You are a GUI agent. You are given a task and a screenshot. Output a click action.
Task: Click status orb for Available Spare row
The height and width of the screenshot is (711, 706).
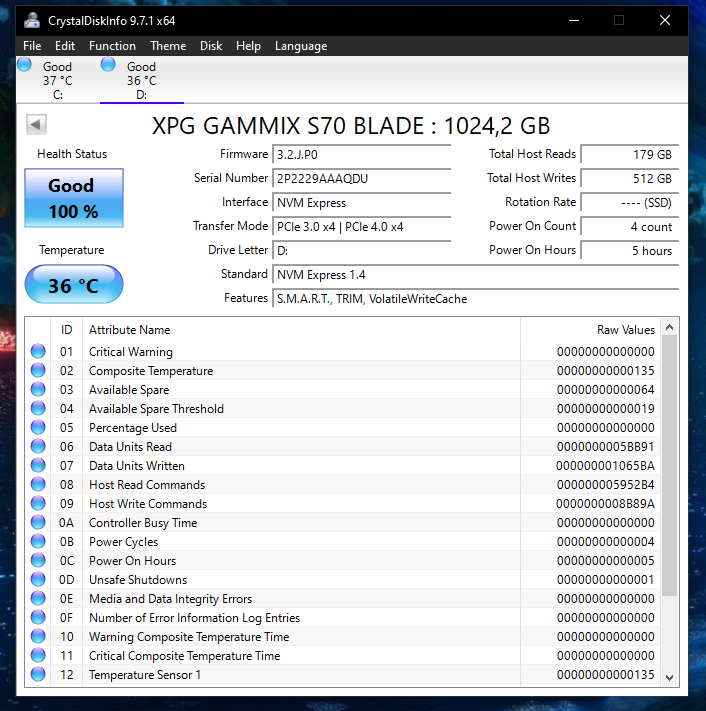pyautogui.click(x=38, y=389)
